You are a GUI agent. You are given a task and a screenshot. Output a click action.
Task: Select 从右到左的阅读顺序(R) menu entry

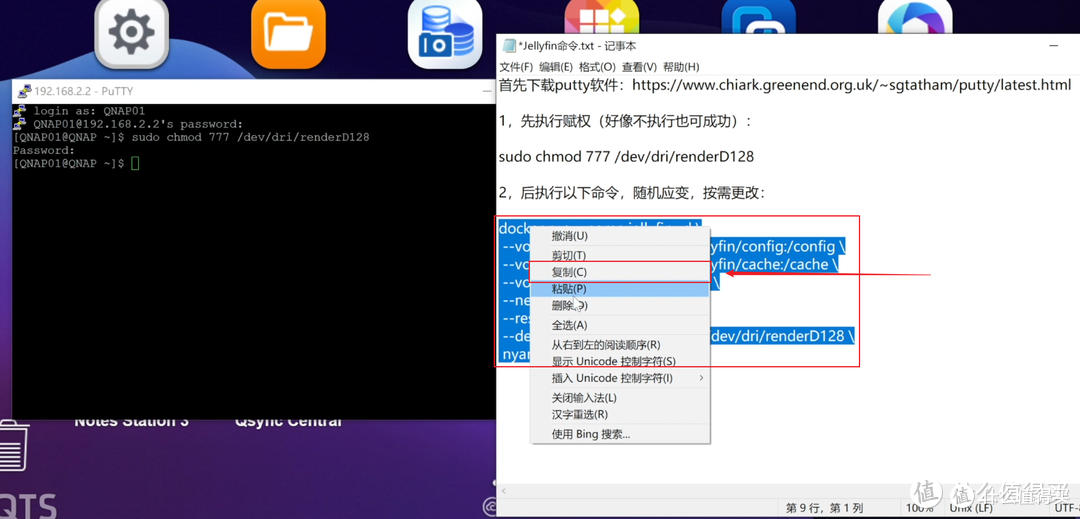620,344
